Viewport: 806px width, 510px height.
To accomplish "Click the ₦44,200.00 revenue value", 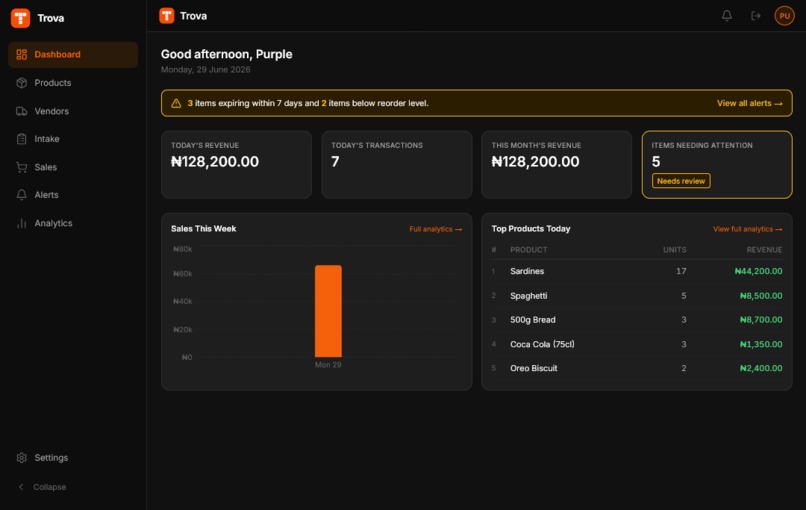I will coord(758,271).
